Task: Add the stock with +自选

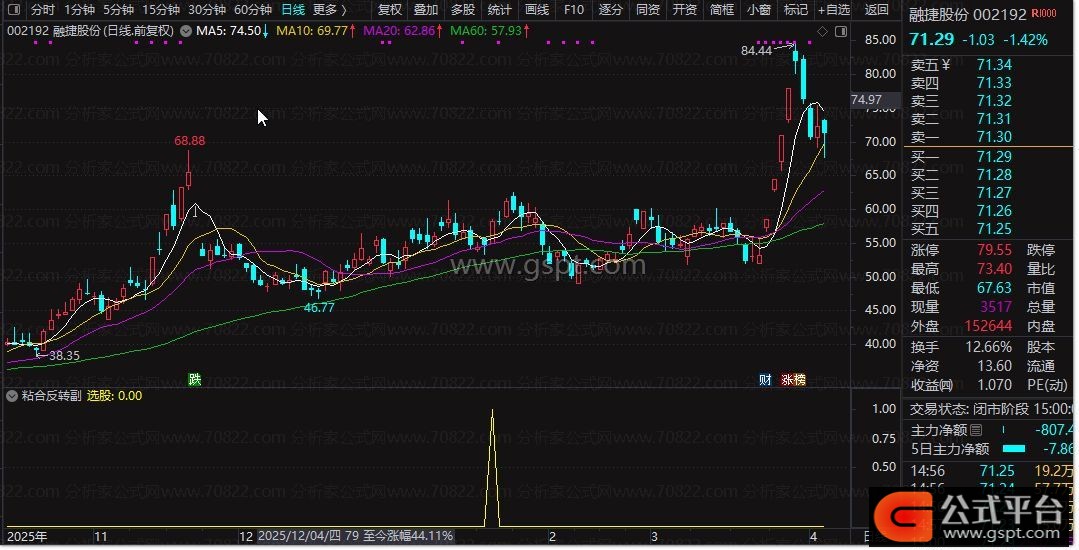Action: (833, 10)
